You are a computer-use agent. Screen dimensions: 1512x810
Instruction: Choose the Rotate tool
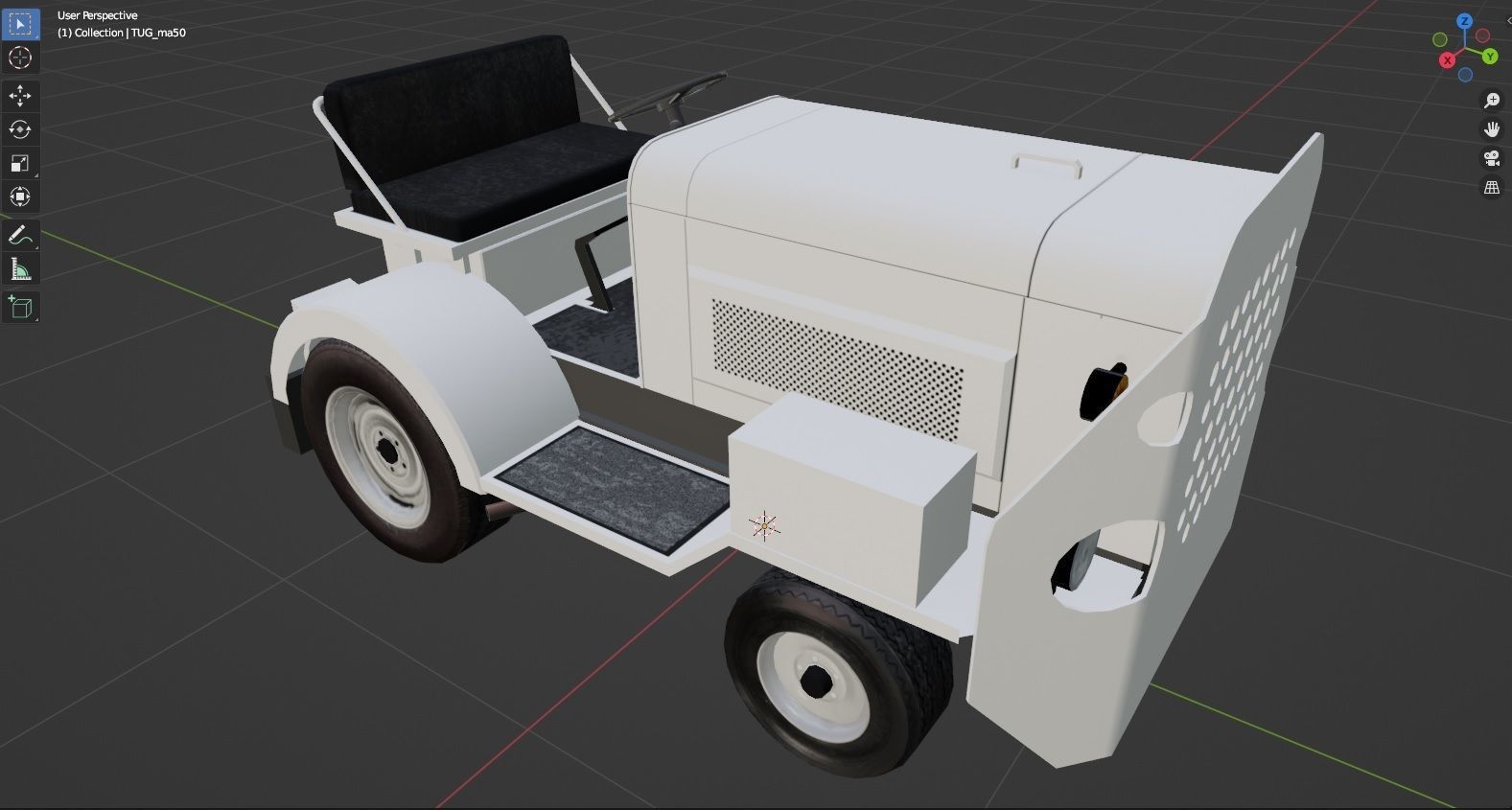coord(20,128)
